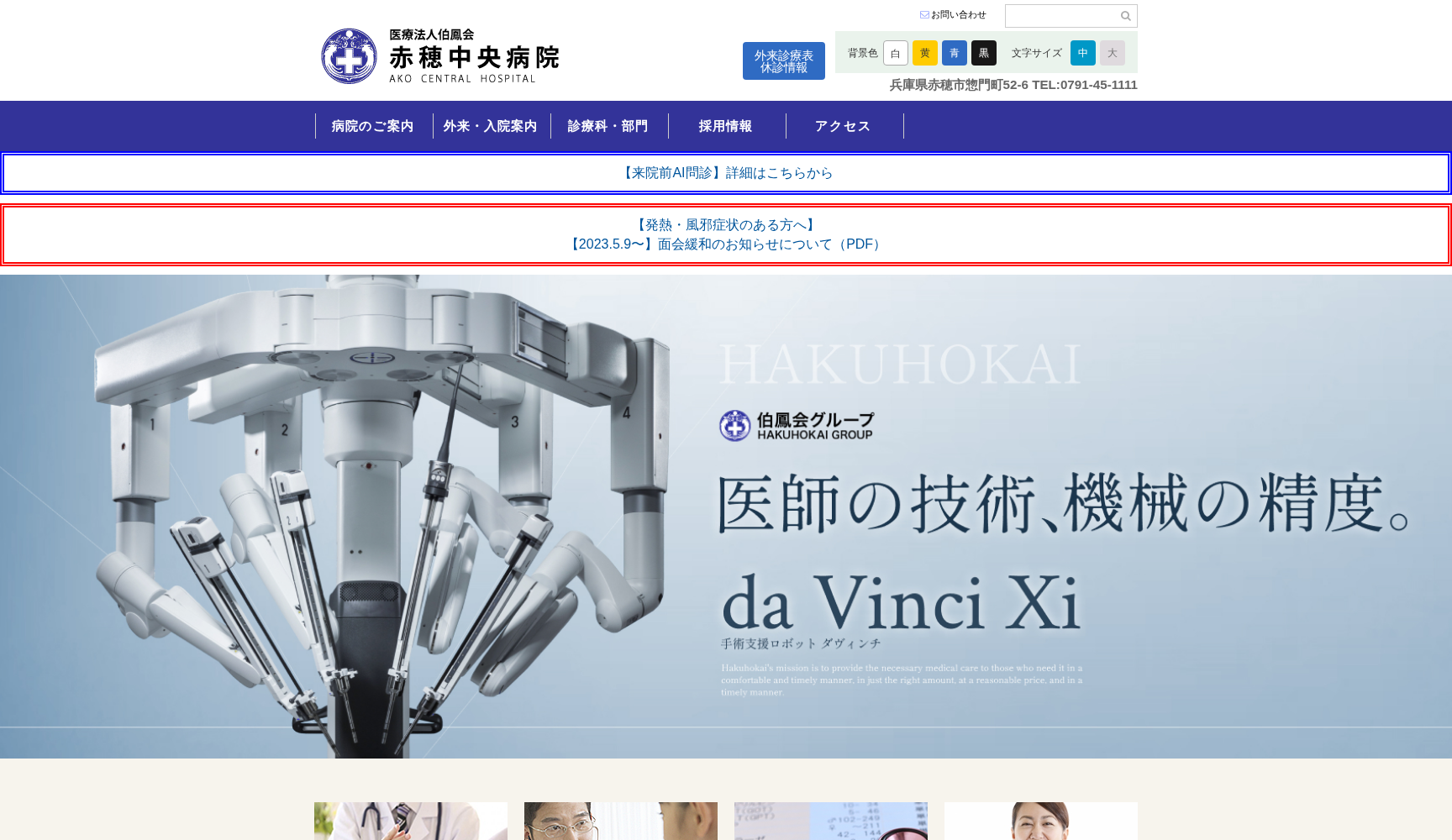Viewport: 1452px width, 840px height.
Task: Click the envelope contact icon
Action: click(924, 15)
